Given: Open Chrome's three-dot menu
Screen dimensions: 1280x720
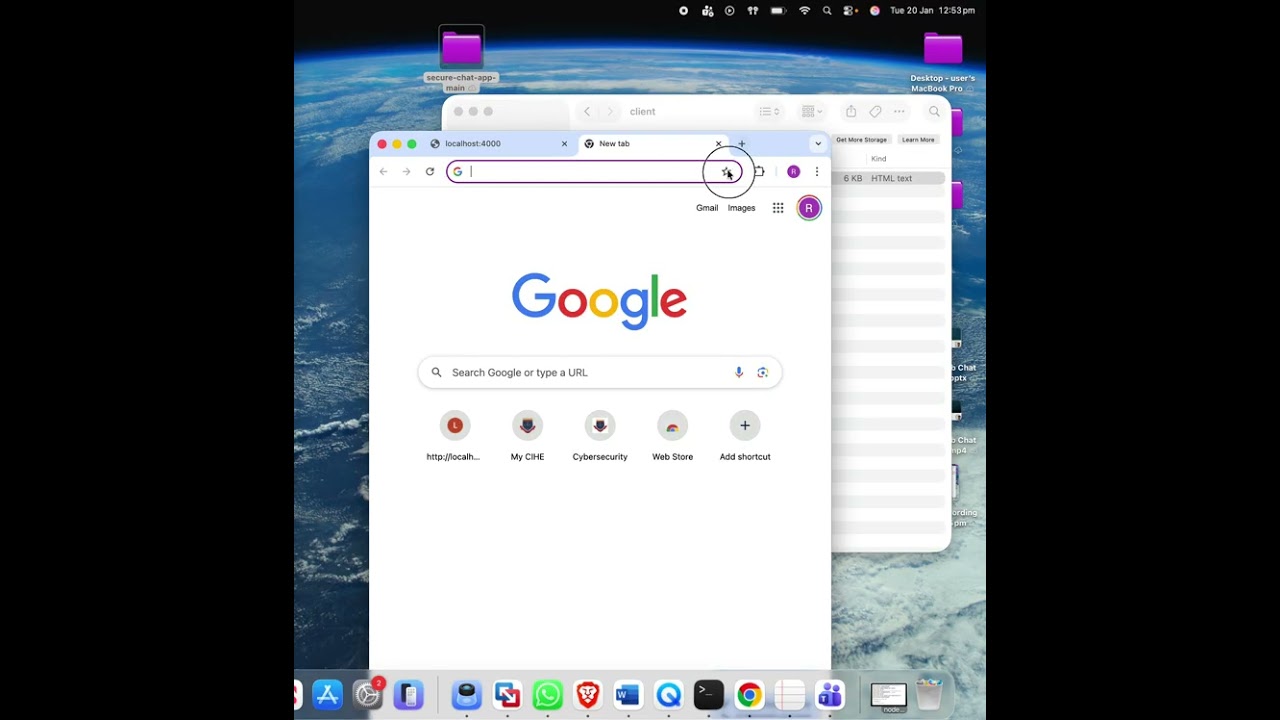Looking at the screenshot, I should point(817,172).
